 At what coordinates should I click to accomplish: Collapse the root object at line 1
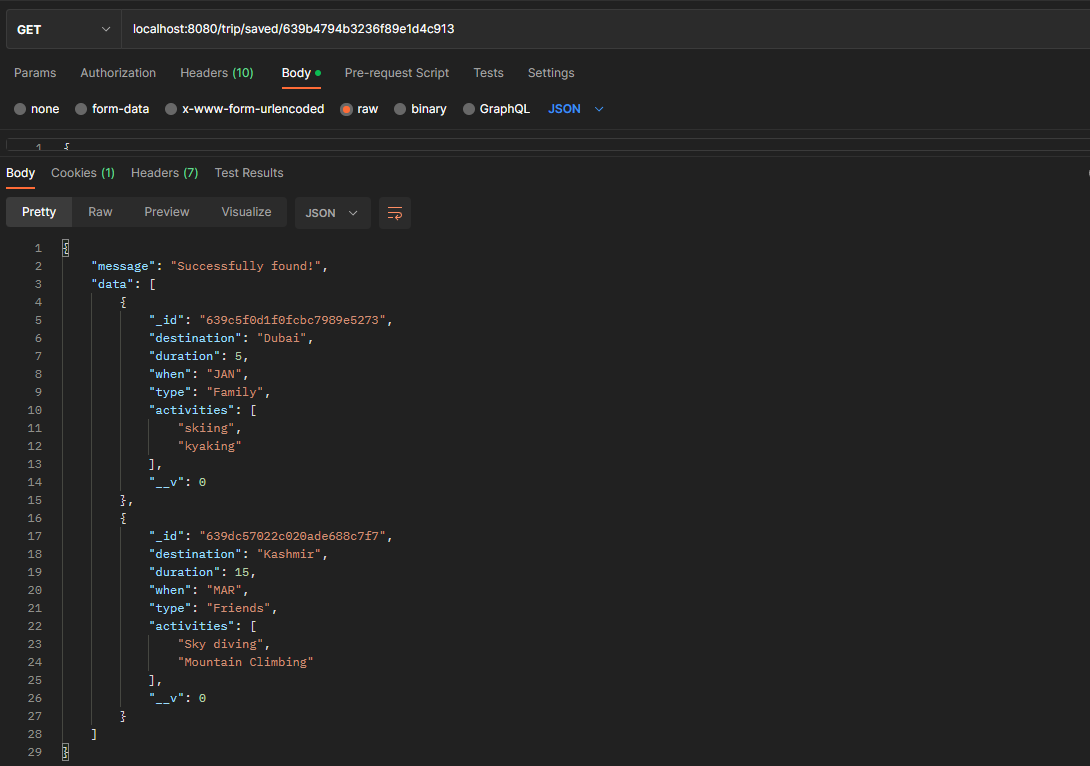point(65,248)
